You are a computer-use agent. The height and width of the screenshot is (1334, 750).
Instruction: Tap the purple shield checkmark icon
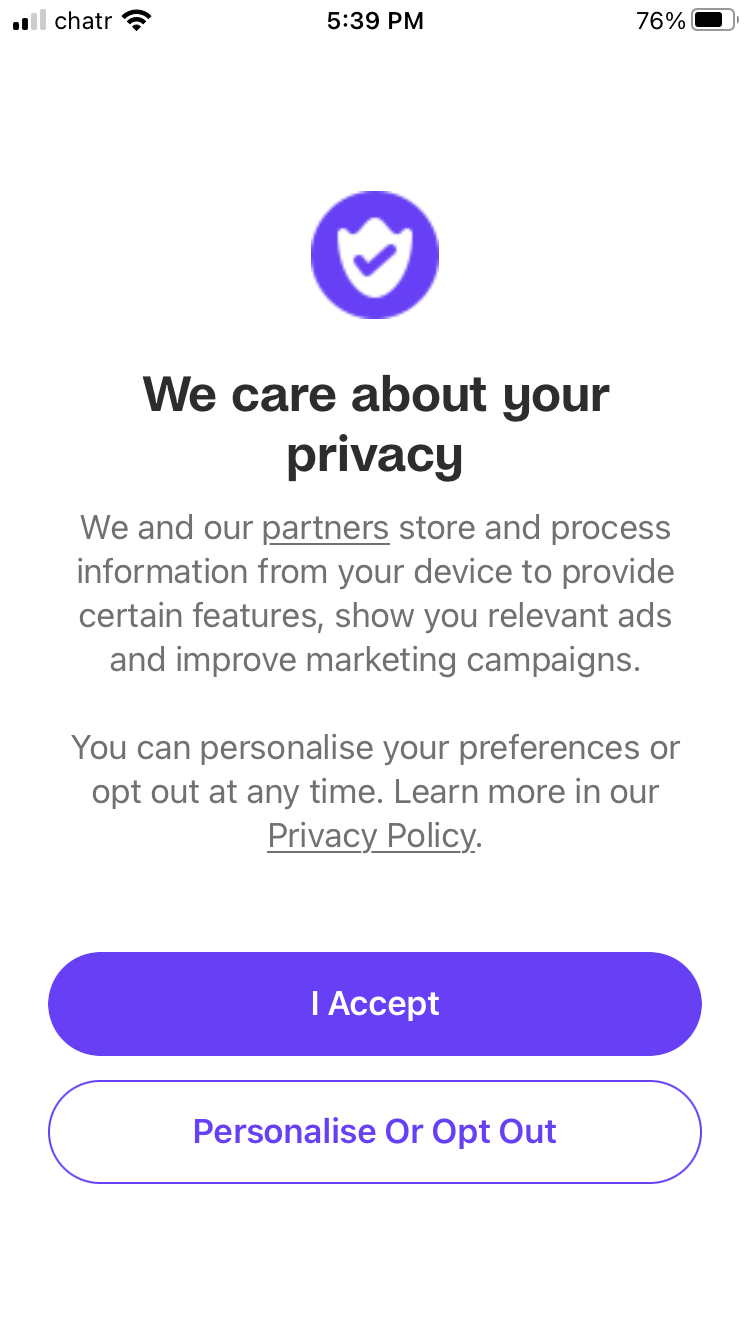pos(375,255)
